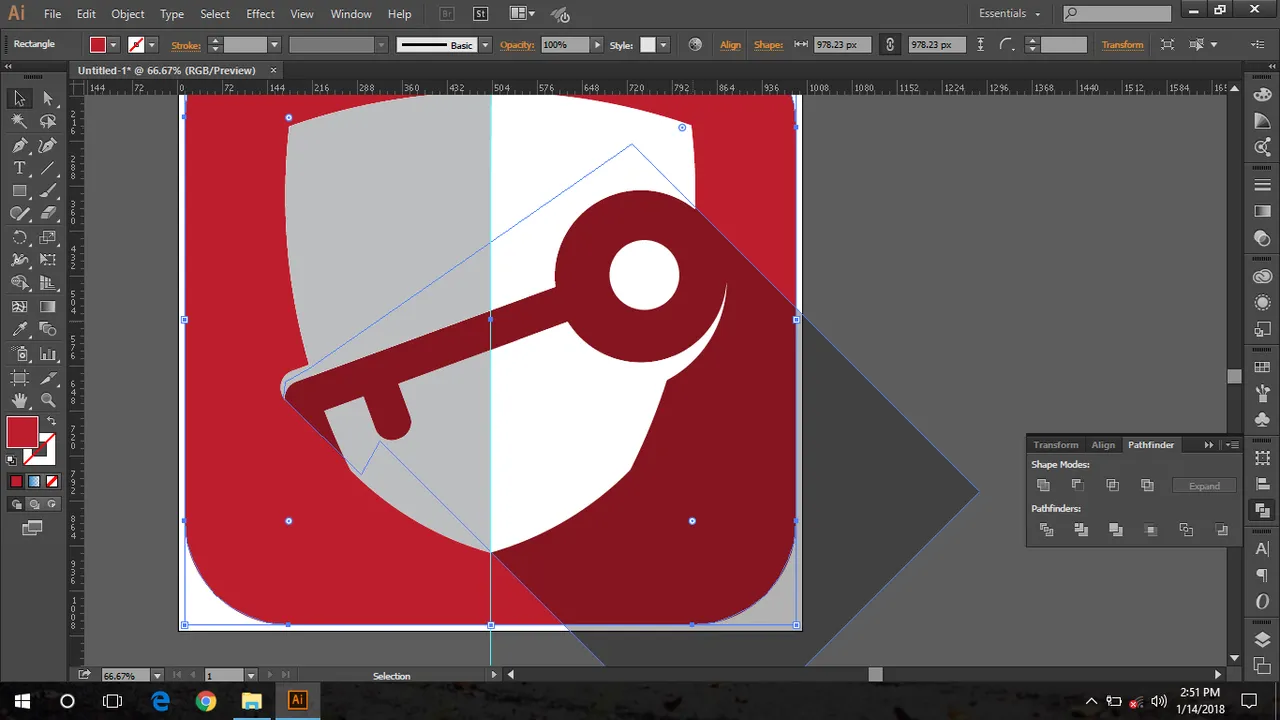Open the Effect menu

pyautogui.click(x=260, y=14)
